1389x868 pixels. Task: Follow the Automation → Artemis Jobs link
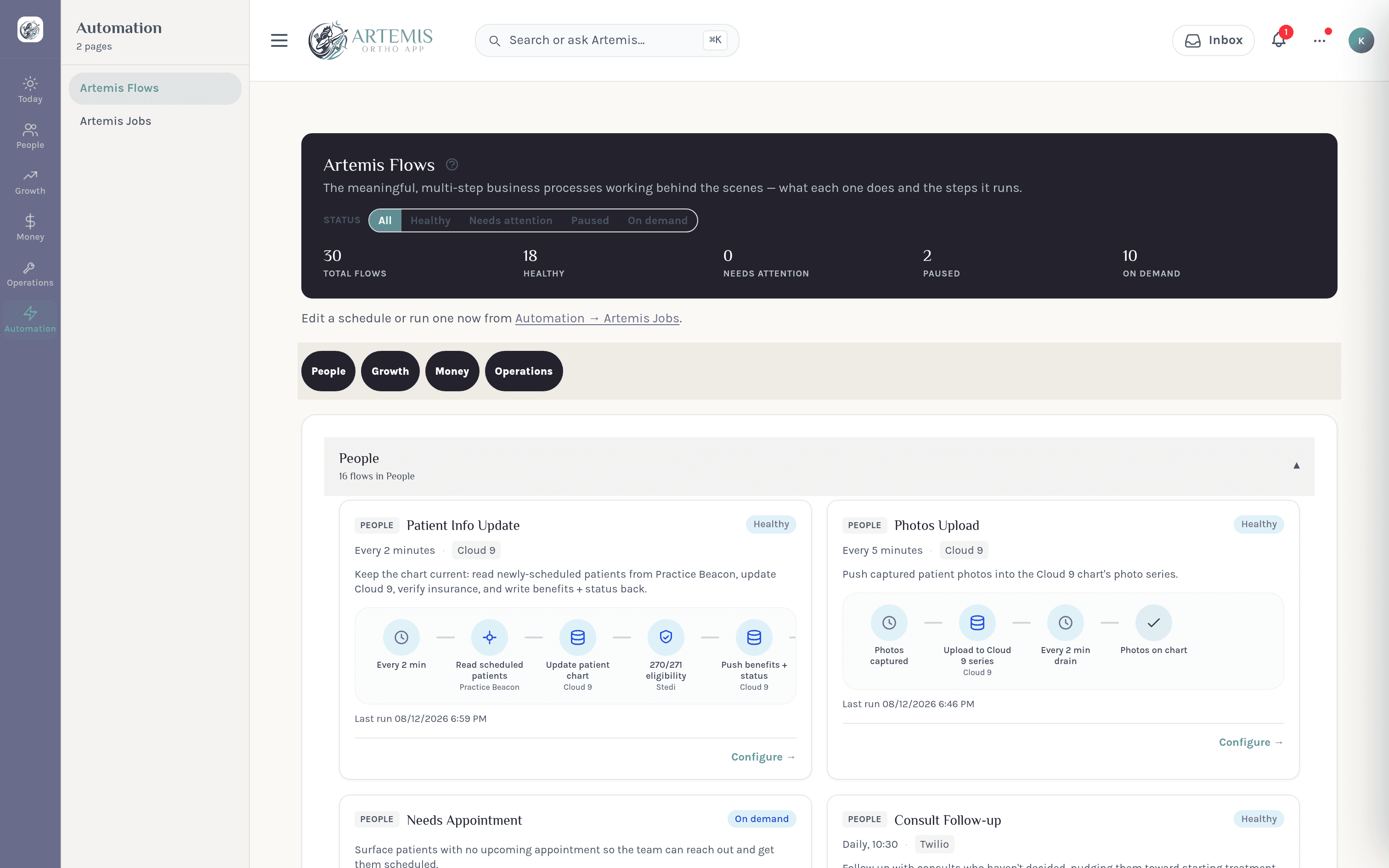pyautogui.click(x=597, y=318)
